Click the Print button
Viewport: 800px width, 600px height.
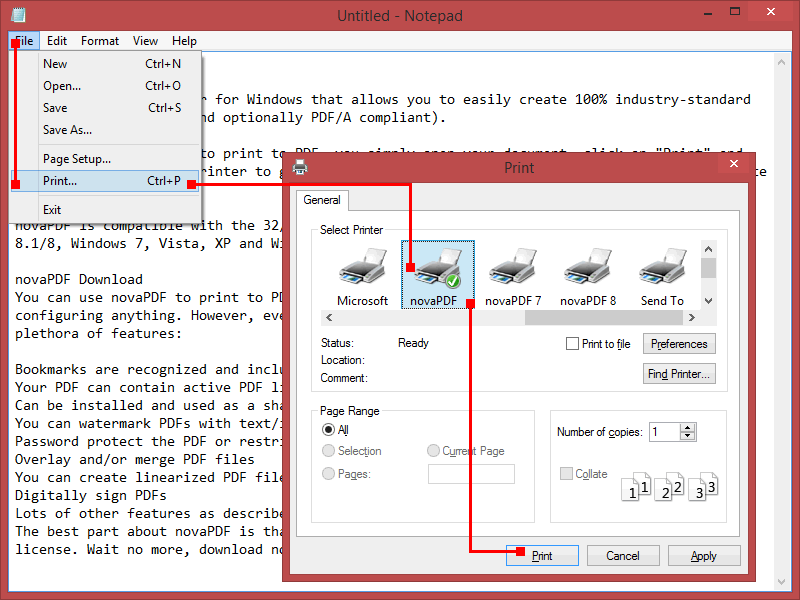(x=542, y=556)
